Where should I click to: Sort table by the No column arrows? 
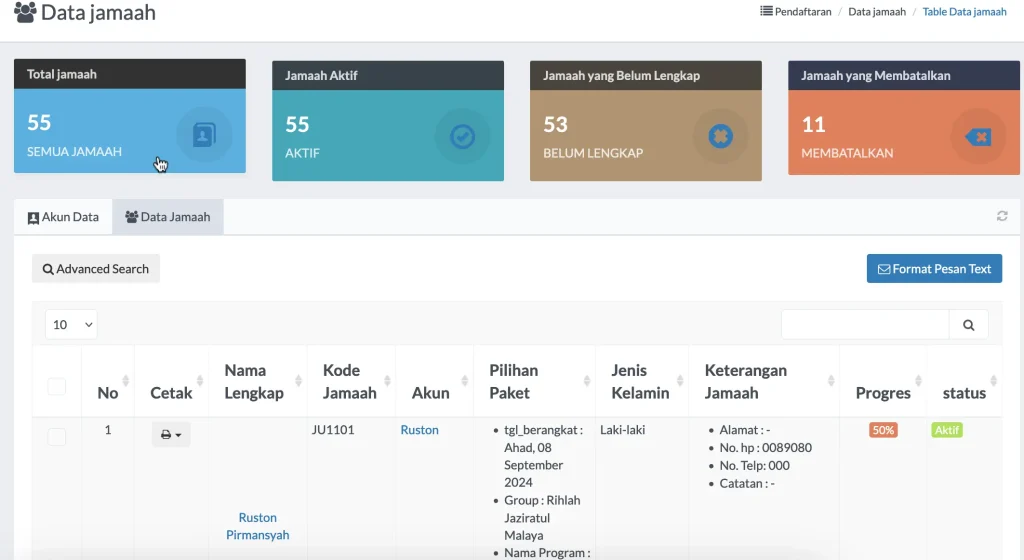pos(125,381)
